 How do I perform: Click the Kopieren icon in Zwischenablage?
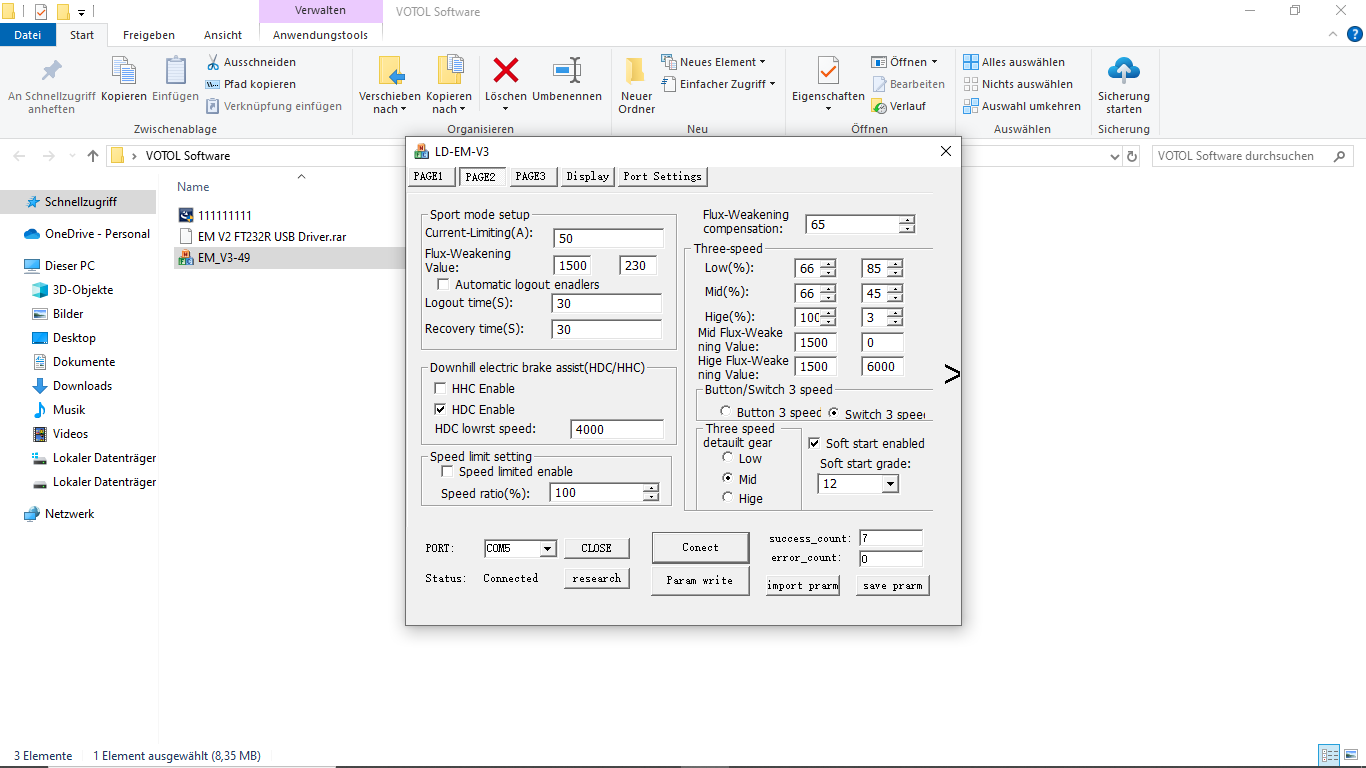[124, 72]
